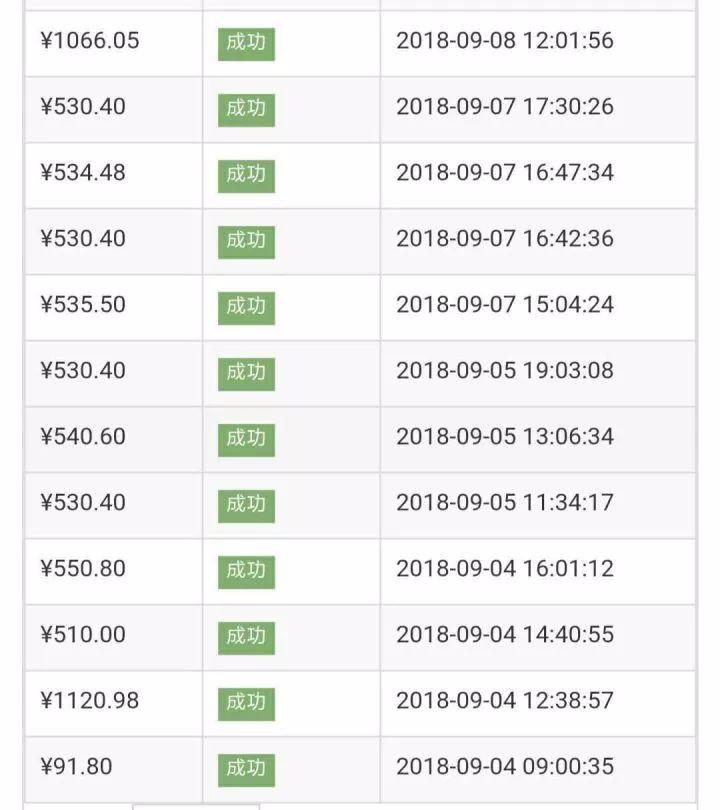The height and width of the screenshot is (810, 720).
Task: Click the 成功 badge beside ¥534.48
Action: 246,175
